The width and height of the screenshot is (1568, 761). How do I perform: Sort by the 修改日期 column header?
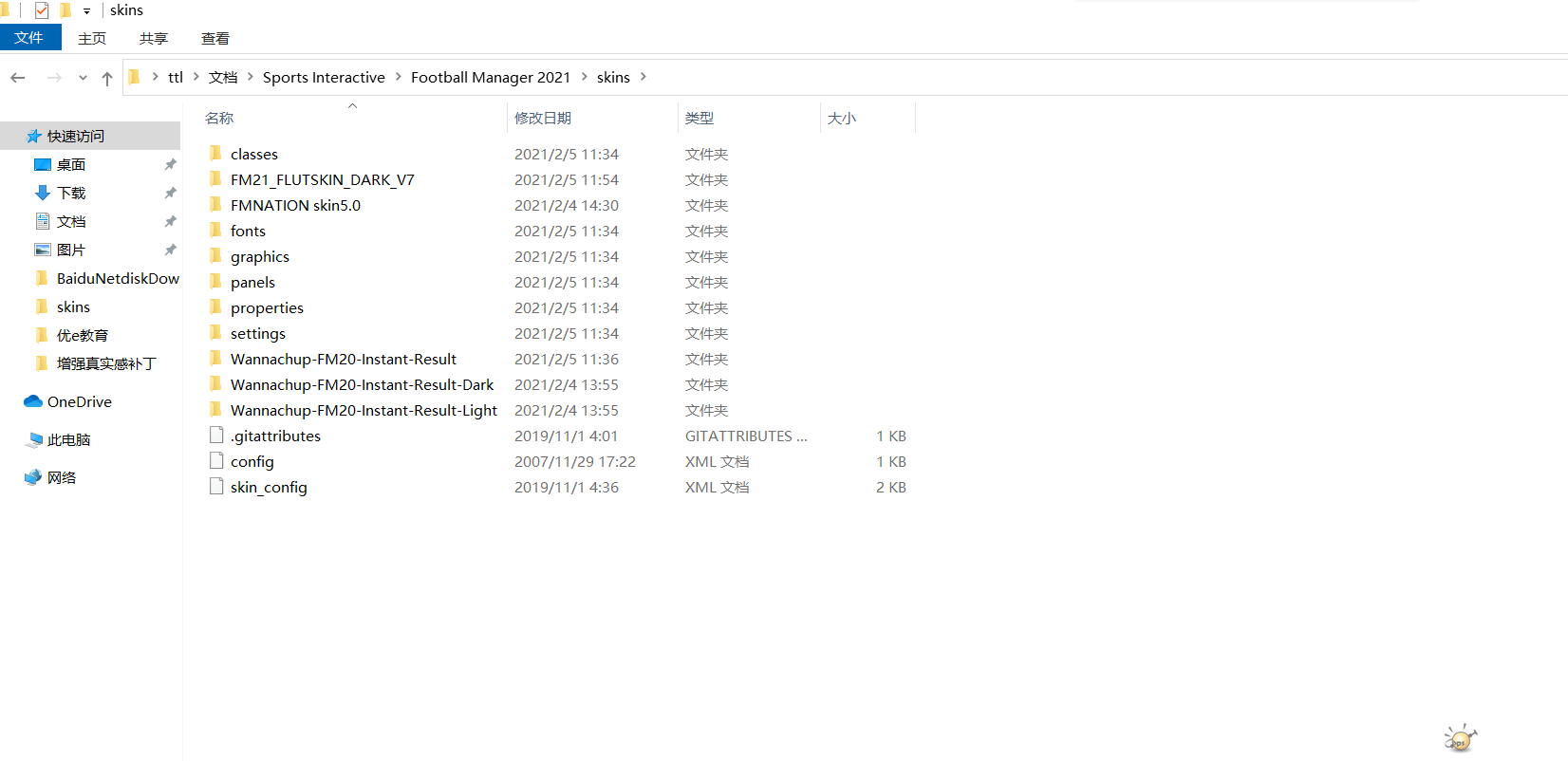coord(543,118)
